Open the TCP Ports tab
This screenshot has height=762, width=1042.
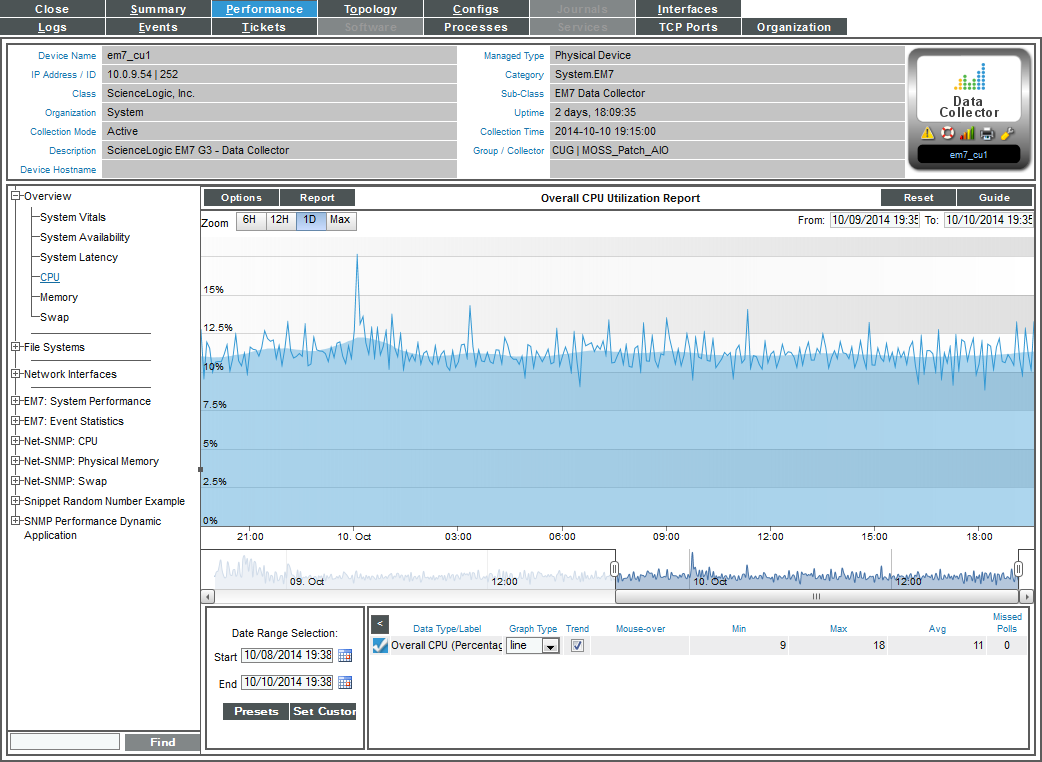click(x=688, y=27)
